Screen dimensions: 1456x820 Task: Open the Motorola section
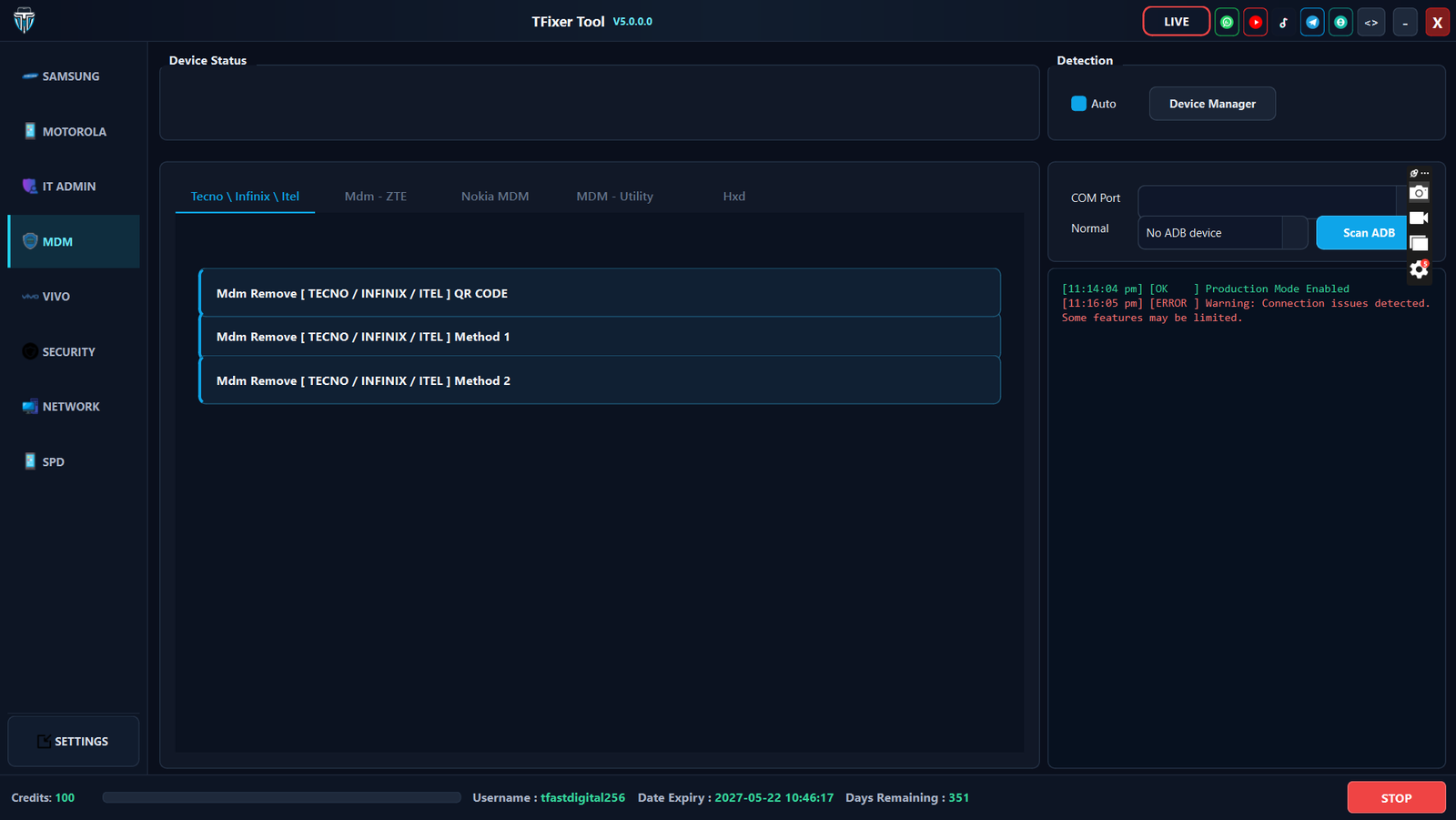74,131
